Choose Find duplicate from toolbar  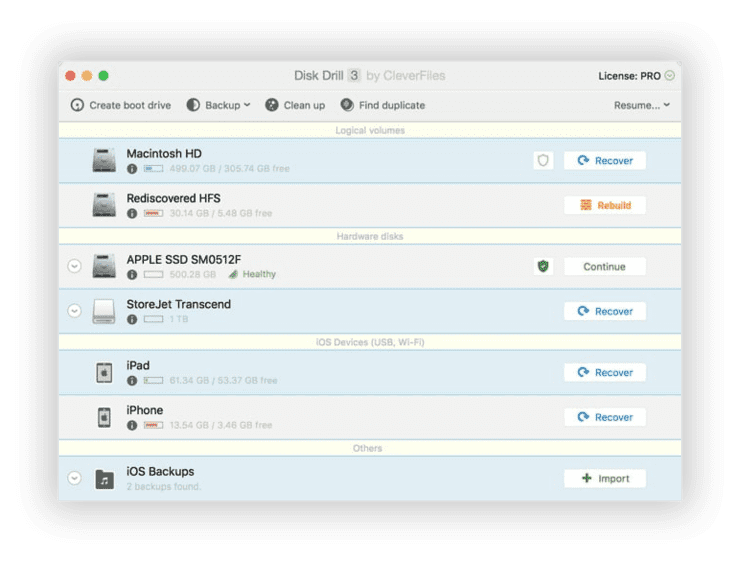coord(383,105)
